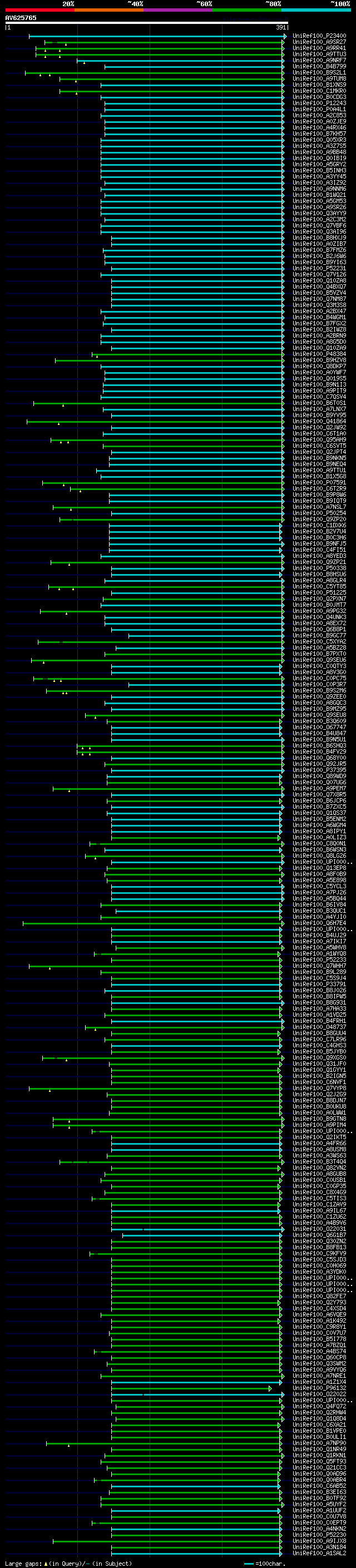356x1568 pixels.
Task: Pick the UniRef100_B8HXJ9 row label
Action: pos(319,238)
